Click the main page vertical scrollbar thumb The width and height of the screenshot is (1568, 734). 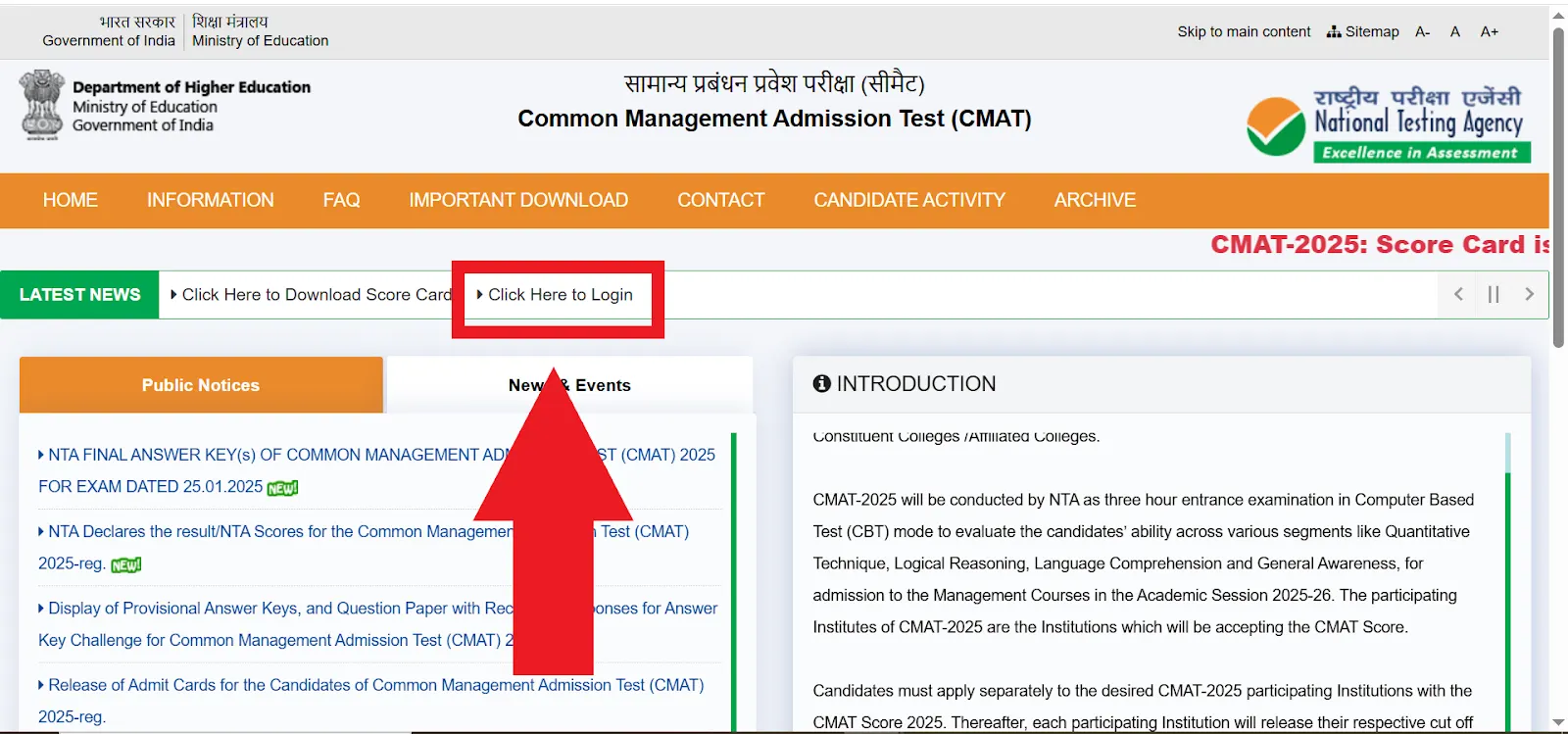click(x=1558, y=188)
